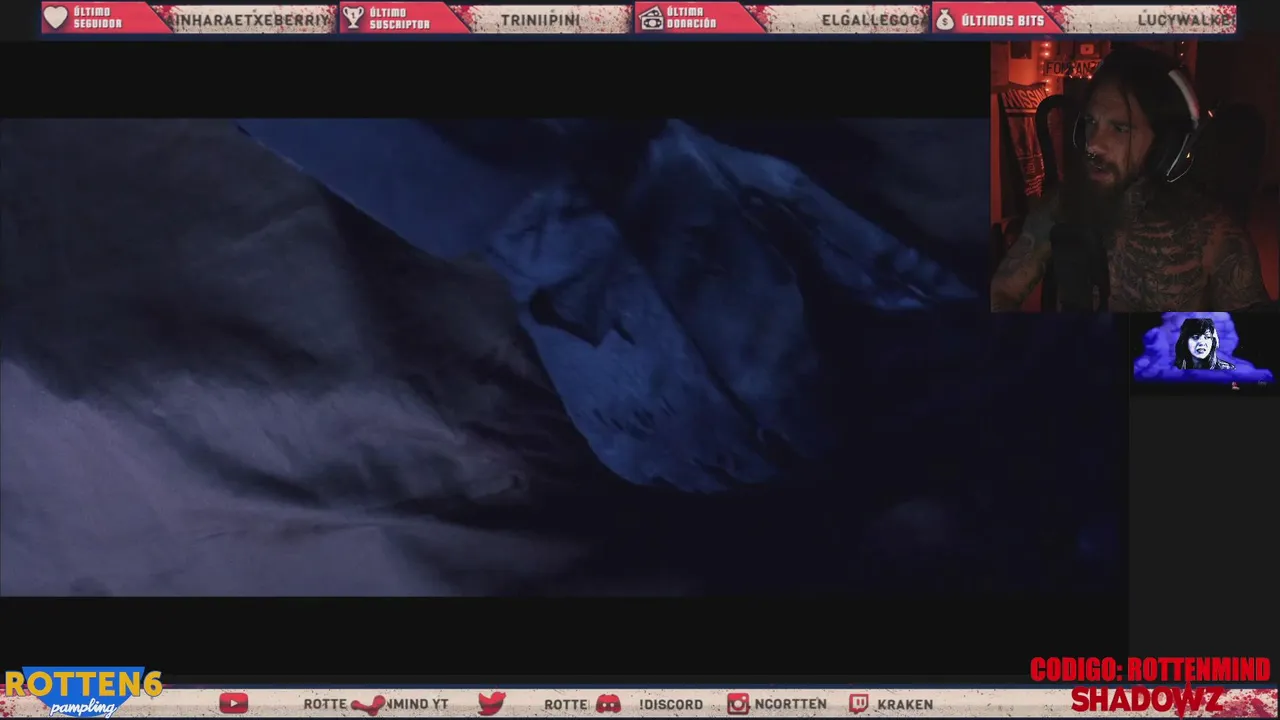Click the trophy icon beside Último Suscriptor

click(353, 18)
